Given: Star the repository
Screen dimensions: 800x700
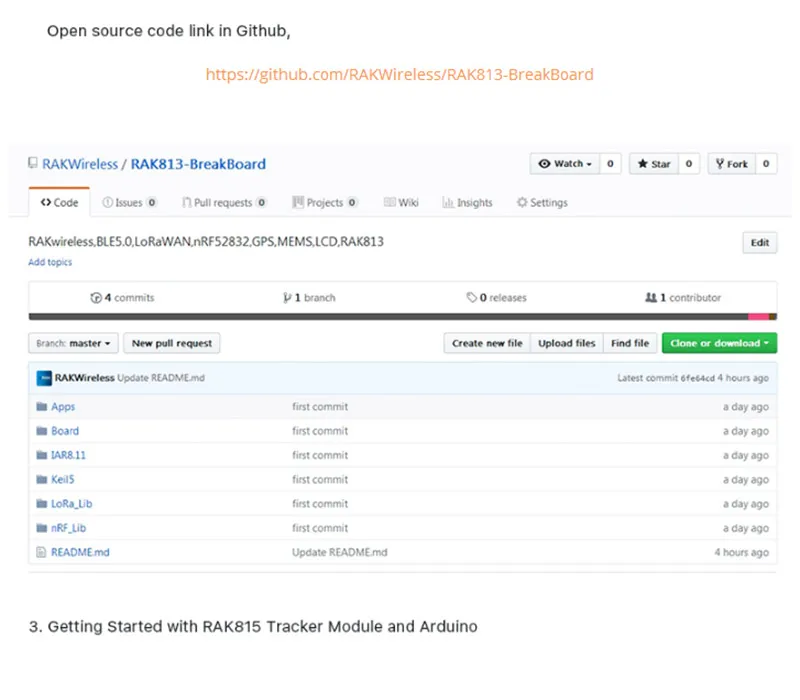Looking at the screenshot, I should coord(654,164).
